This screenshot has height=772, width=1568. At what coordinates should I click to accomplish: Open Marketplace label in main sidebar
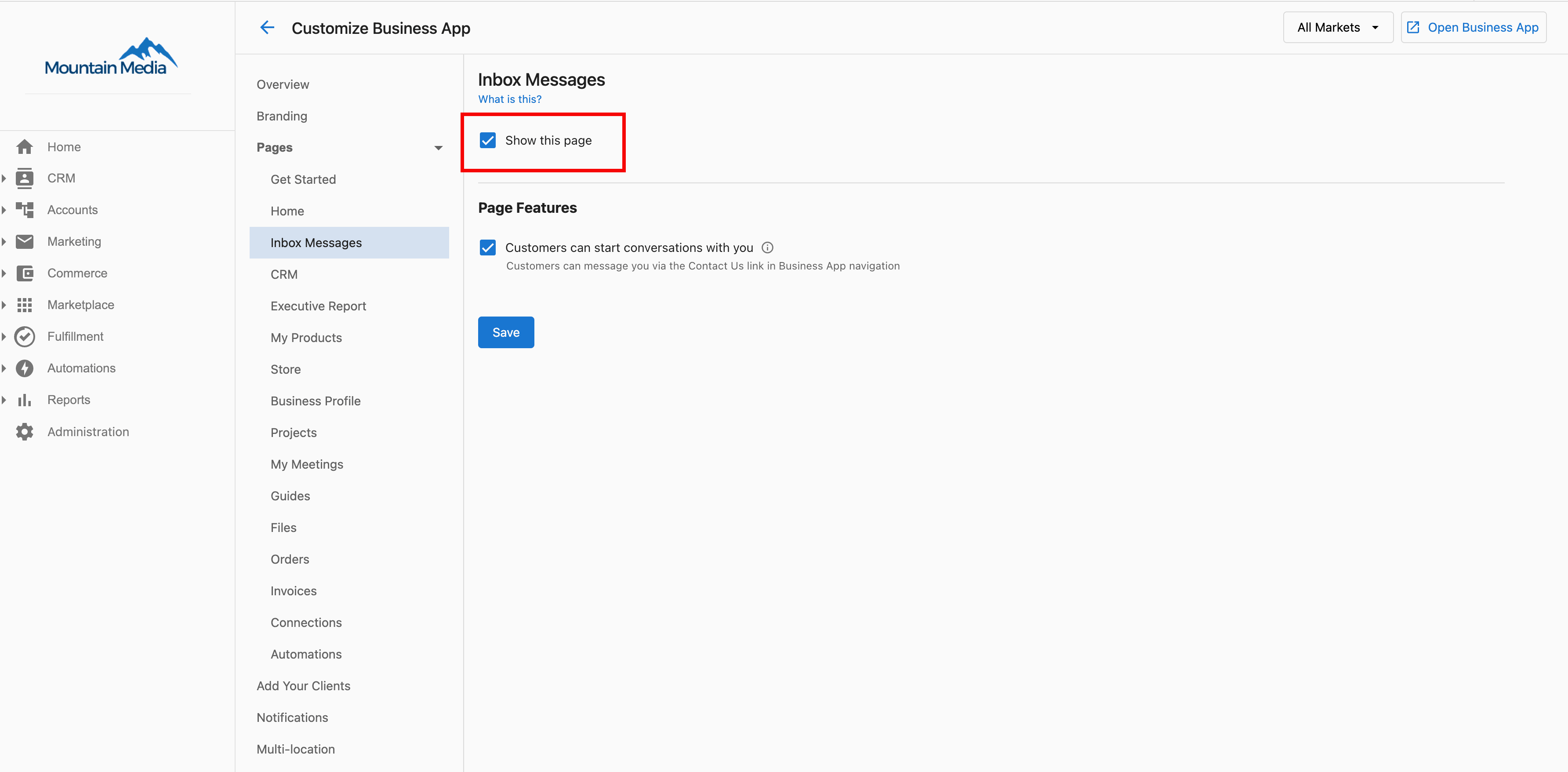tap(81, 305)
